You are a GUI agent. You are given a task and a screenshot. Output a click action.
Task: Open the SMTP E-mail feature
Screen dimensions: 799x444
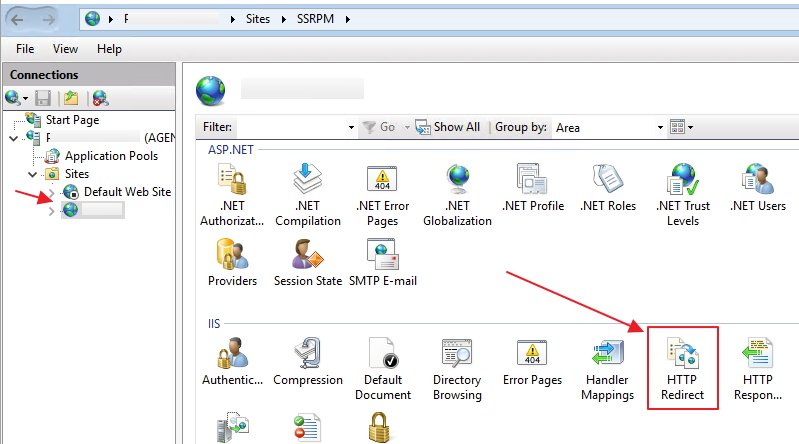383,265
